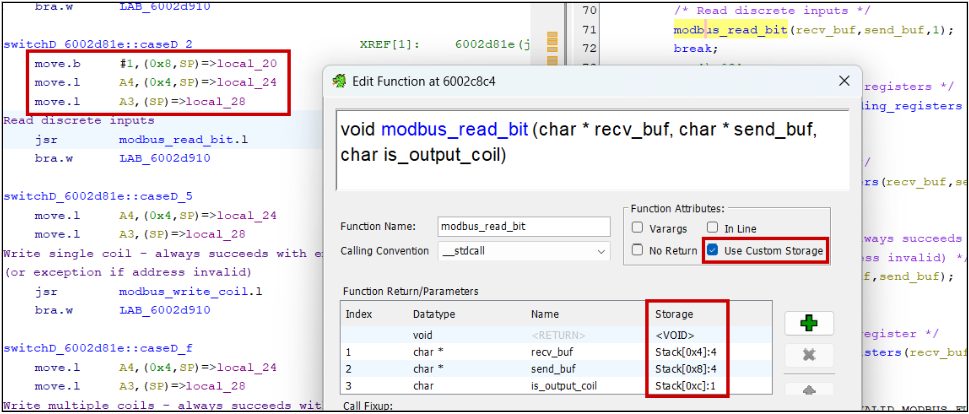Check the No Return option
Screen dimensions: 969x414
tap(638, 250)
